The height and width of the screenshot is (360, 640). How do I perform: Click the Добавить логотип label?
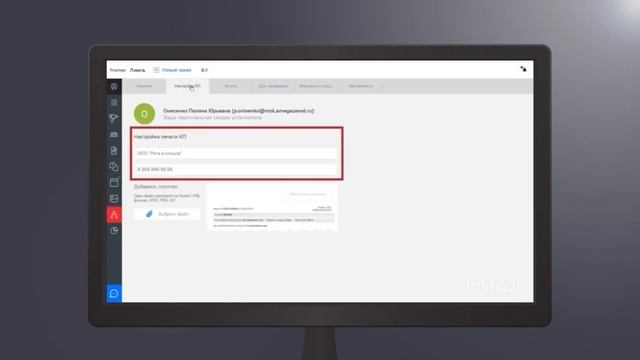[156, 187]
